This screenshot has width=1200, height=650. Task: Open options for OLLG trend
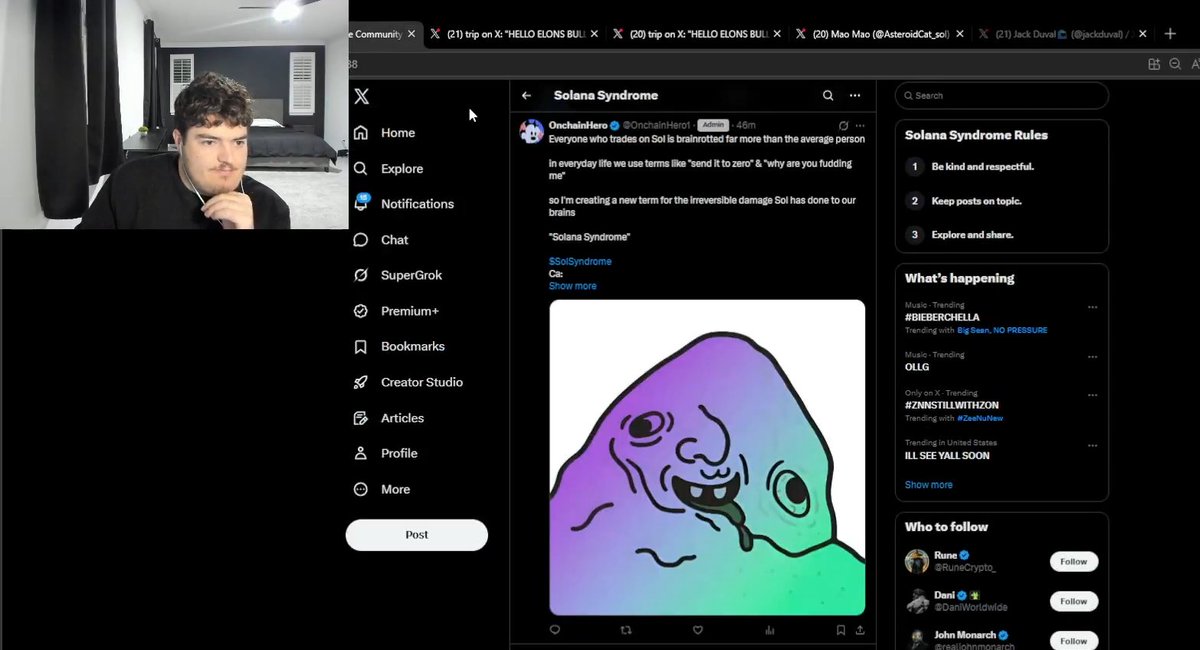[x=1092, y=357]
